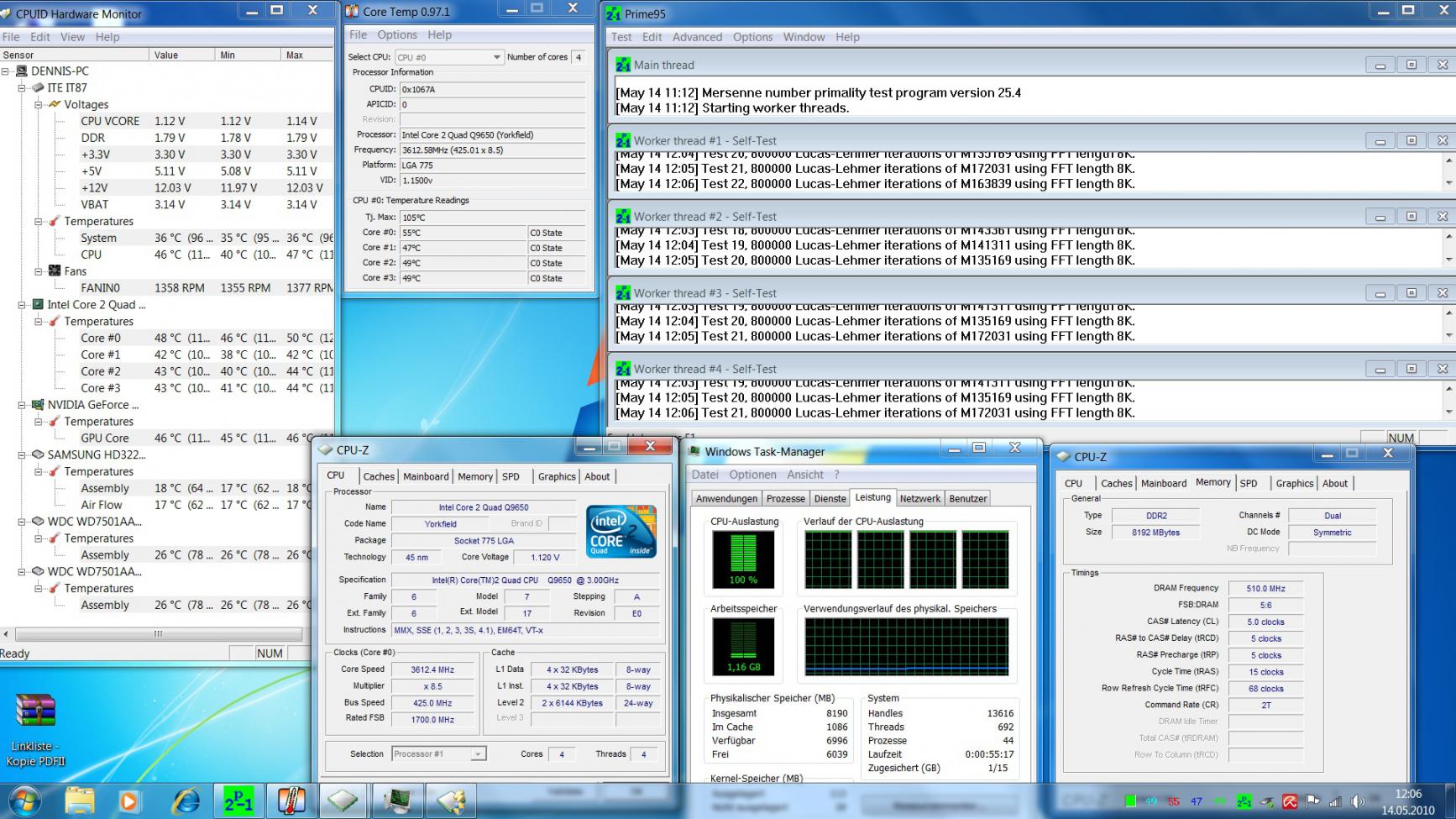
Task: Open the Avira antivirus tray icon
Action: pyautogui.click(x=1290, y=801)
